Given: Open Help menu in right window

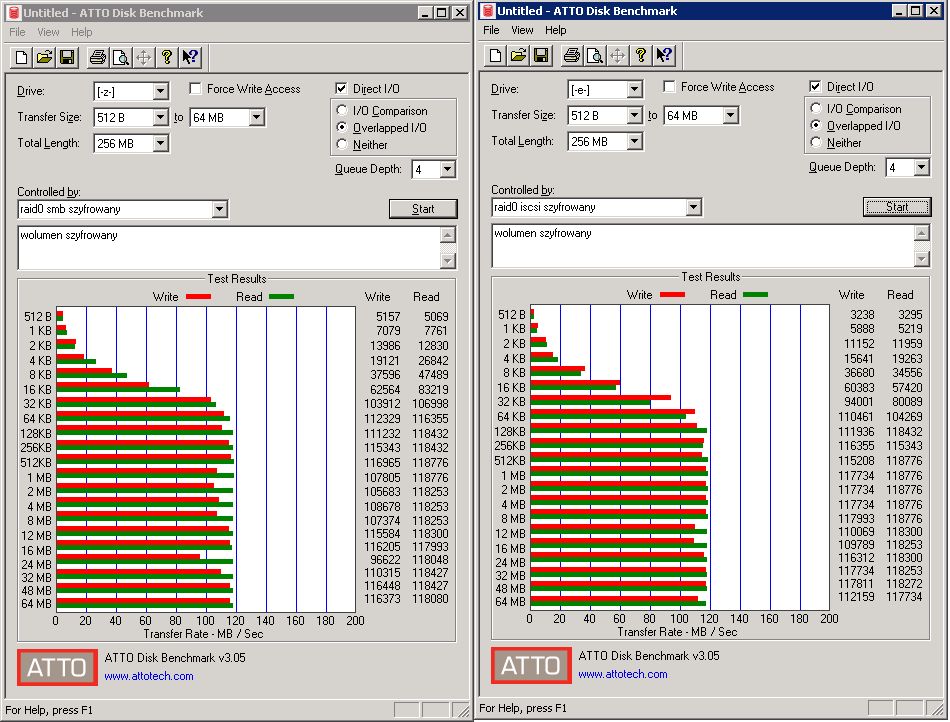Looking at the screenshot, I should click(x=555, y=30).
